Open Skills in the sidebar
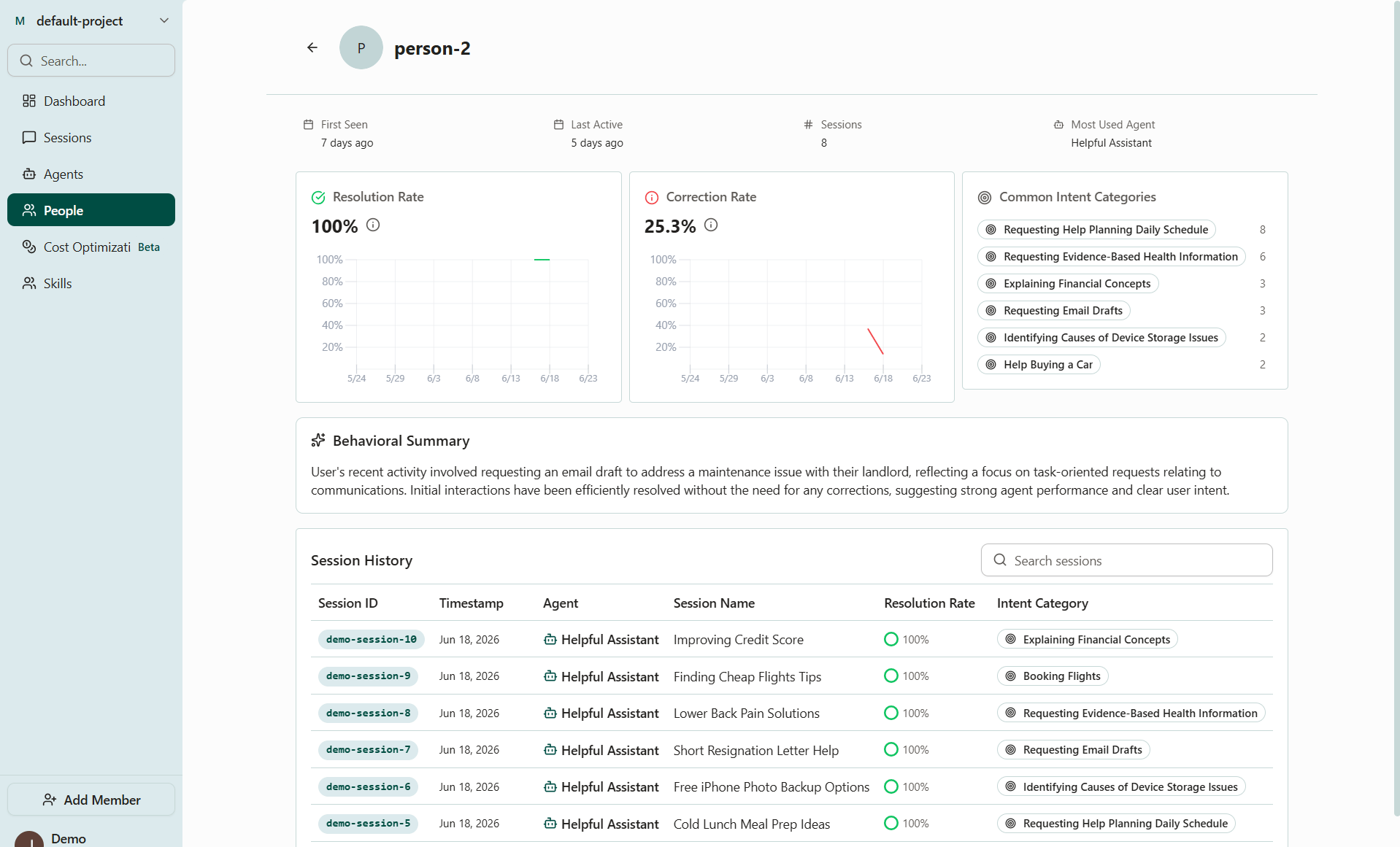 coord(91,283)
